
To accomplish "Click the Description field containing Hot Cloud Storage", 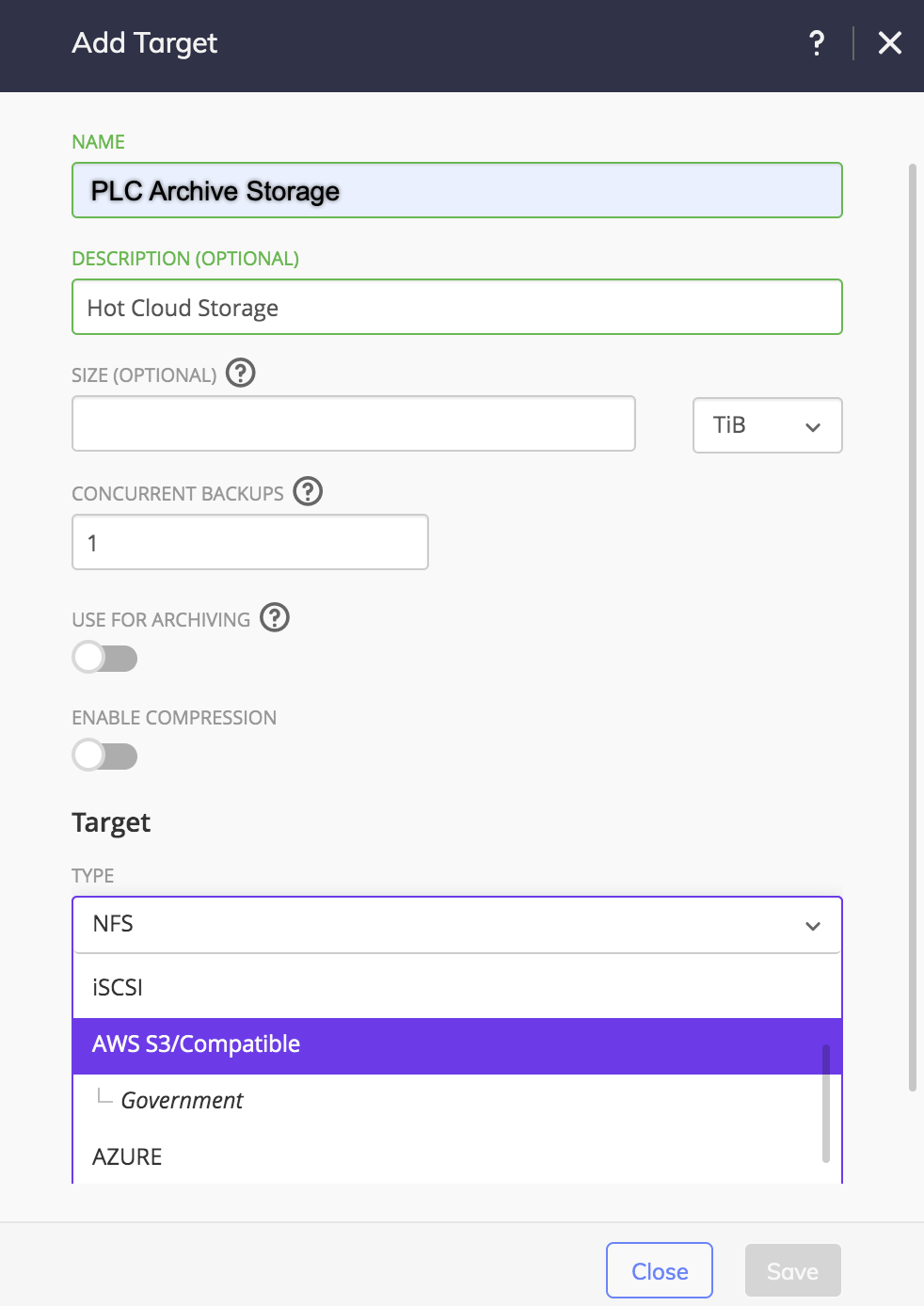I will [456, 308].
